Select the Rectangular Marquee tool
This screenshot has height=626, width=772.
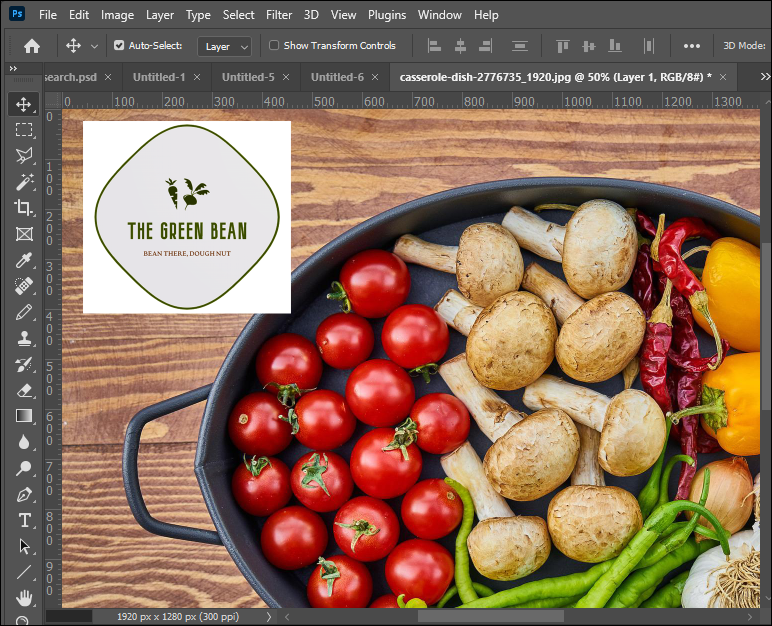23,130
